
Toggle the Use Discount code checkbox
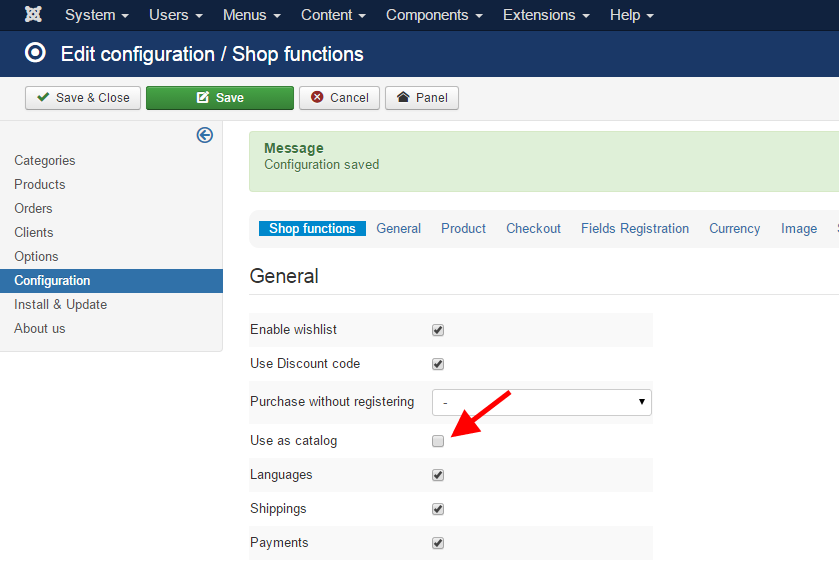point(438,364)
